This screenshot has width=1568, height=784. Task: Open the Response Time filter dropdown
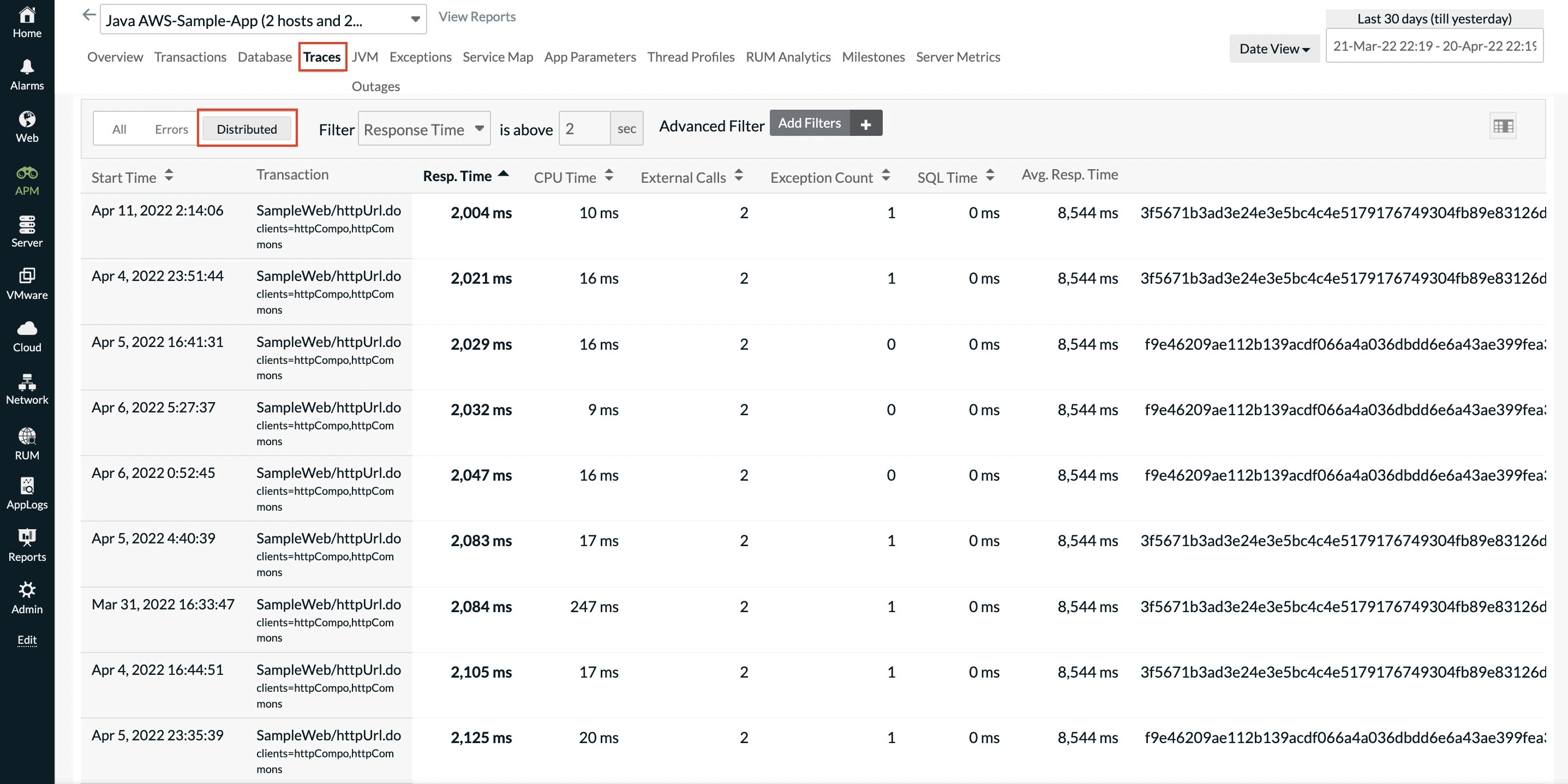[x=424, y=128]
